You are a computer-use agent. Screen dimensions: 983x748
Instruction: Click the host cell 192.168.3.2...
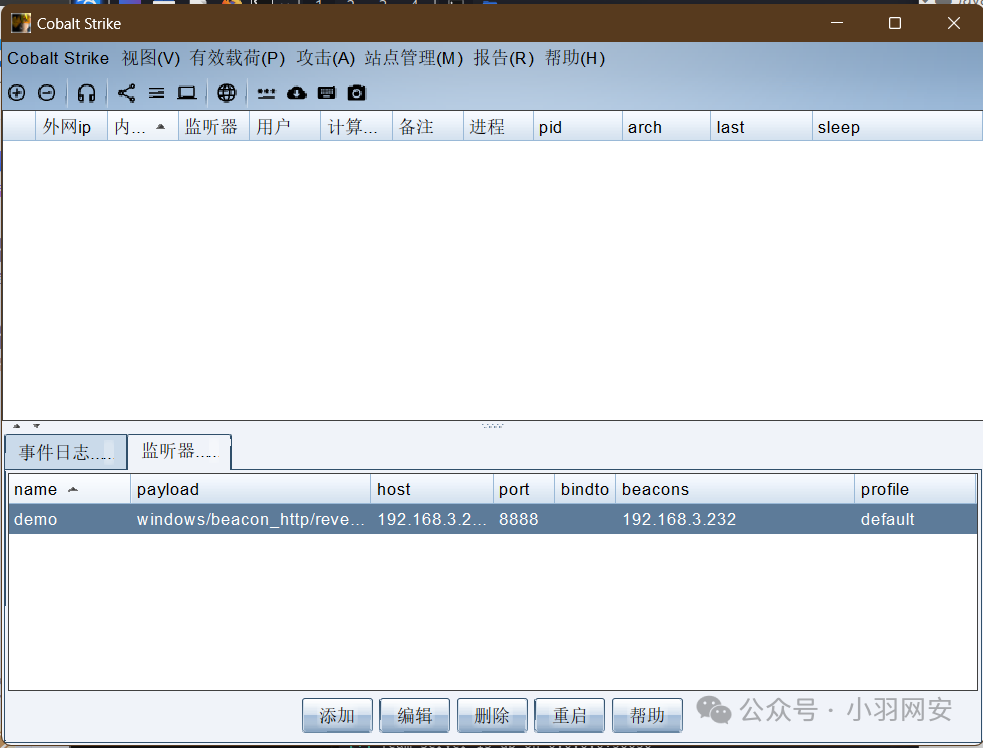(432, 519)
